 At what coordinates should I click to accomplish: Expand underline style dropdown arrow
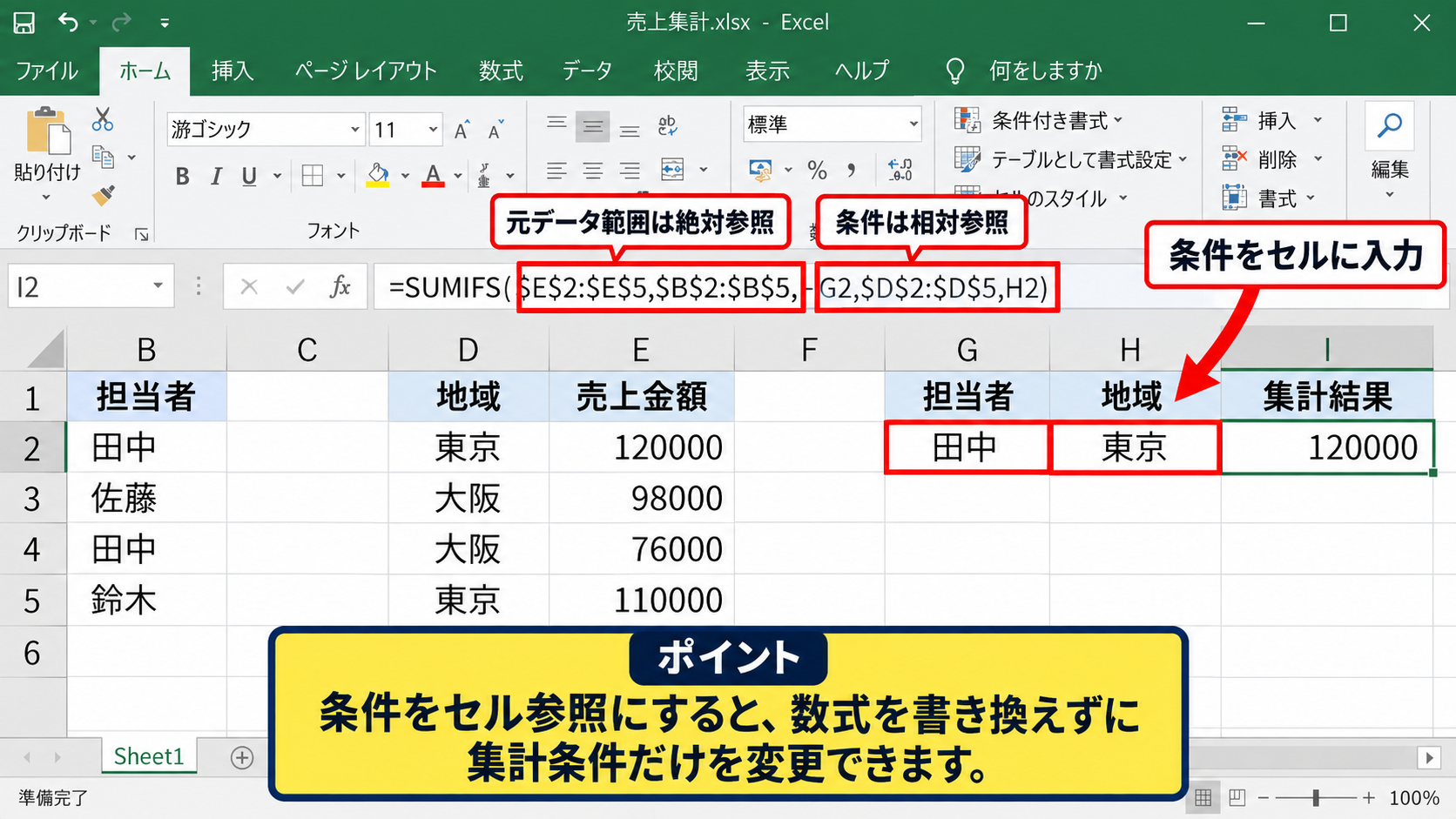click(277, 177)
